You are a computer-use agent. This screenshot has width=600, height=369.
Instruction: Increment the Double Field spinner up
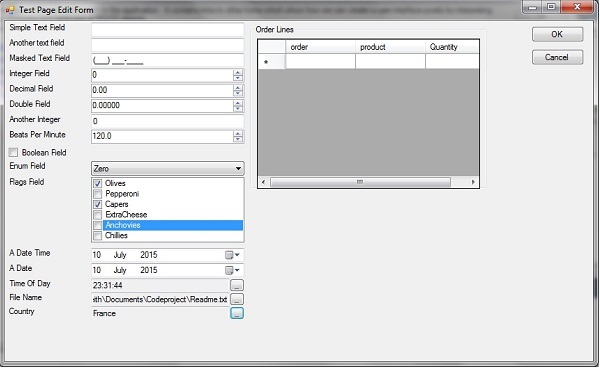point(238,103)
